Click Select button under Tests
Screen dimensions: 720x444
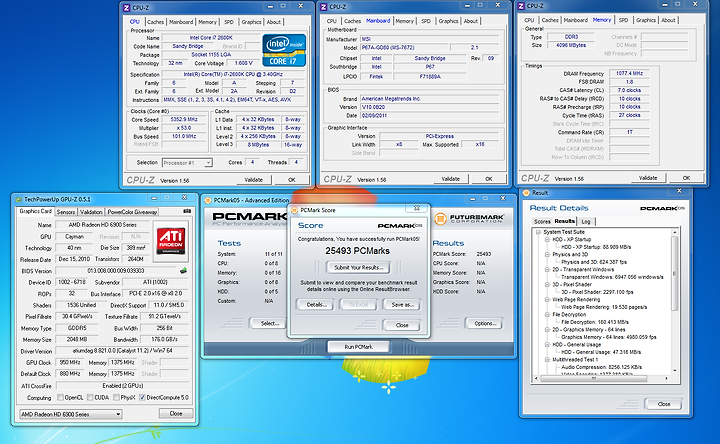click(x=270, y=323)
